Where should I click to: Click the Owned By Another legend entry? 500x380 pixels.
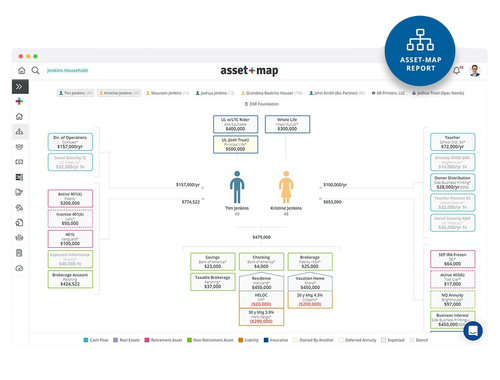tap(313, 340)
